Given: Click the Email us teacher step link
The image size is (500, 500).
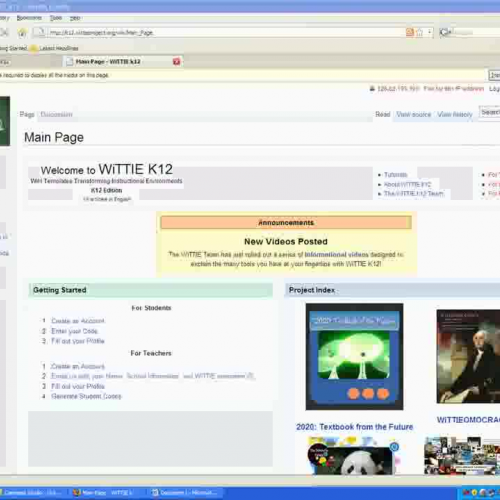Looking at the screenshot, I should (153, 376).
